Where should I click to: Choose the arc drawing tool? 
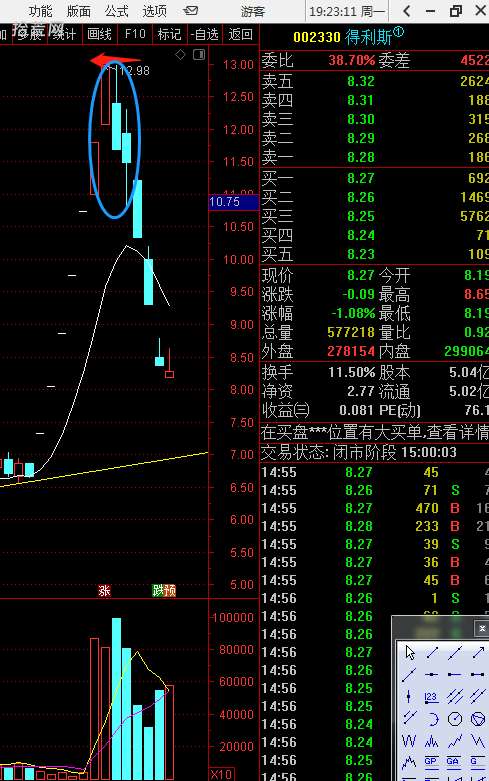[x=432, y=718]
